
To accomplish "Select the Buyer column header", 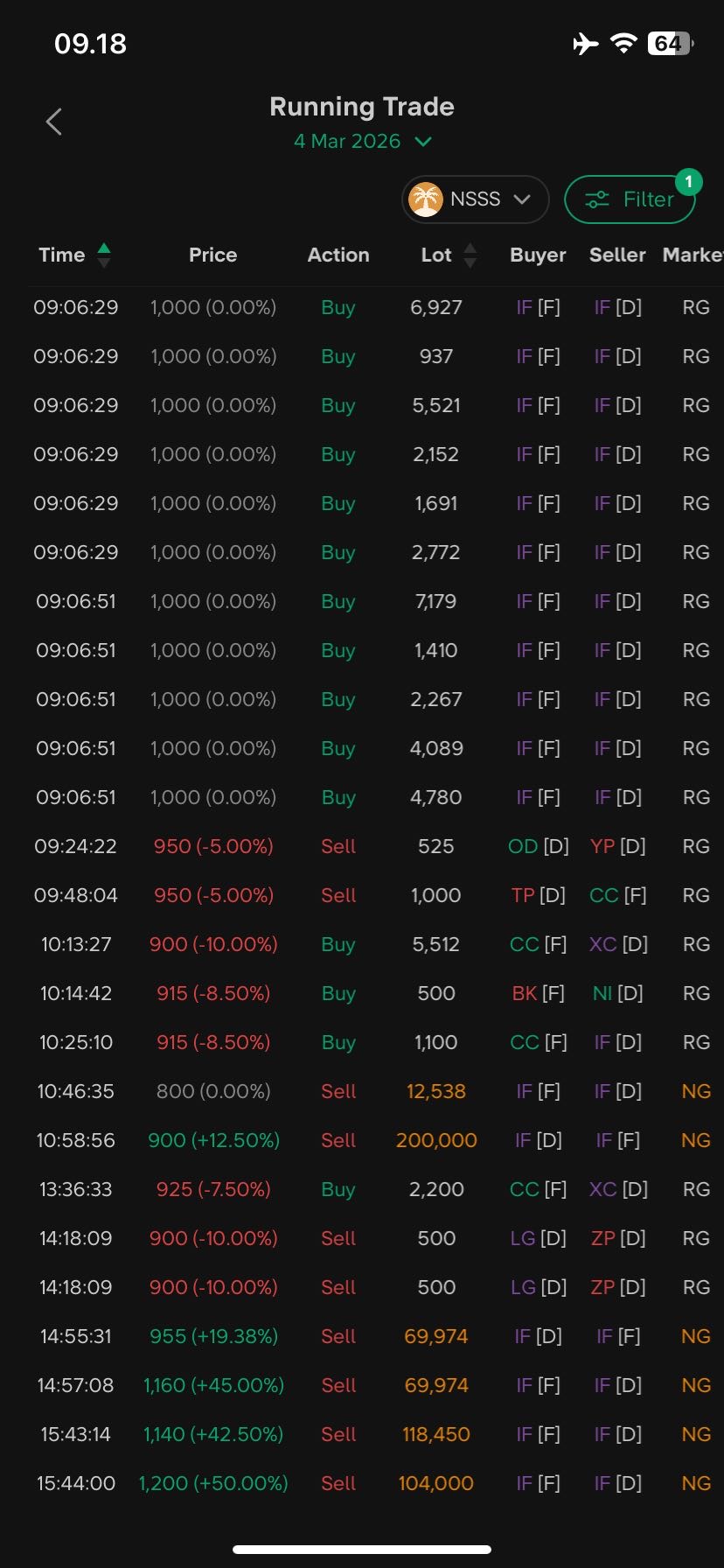I will point(538,255).
